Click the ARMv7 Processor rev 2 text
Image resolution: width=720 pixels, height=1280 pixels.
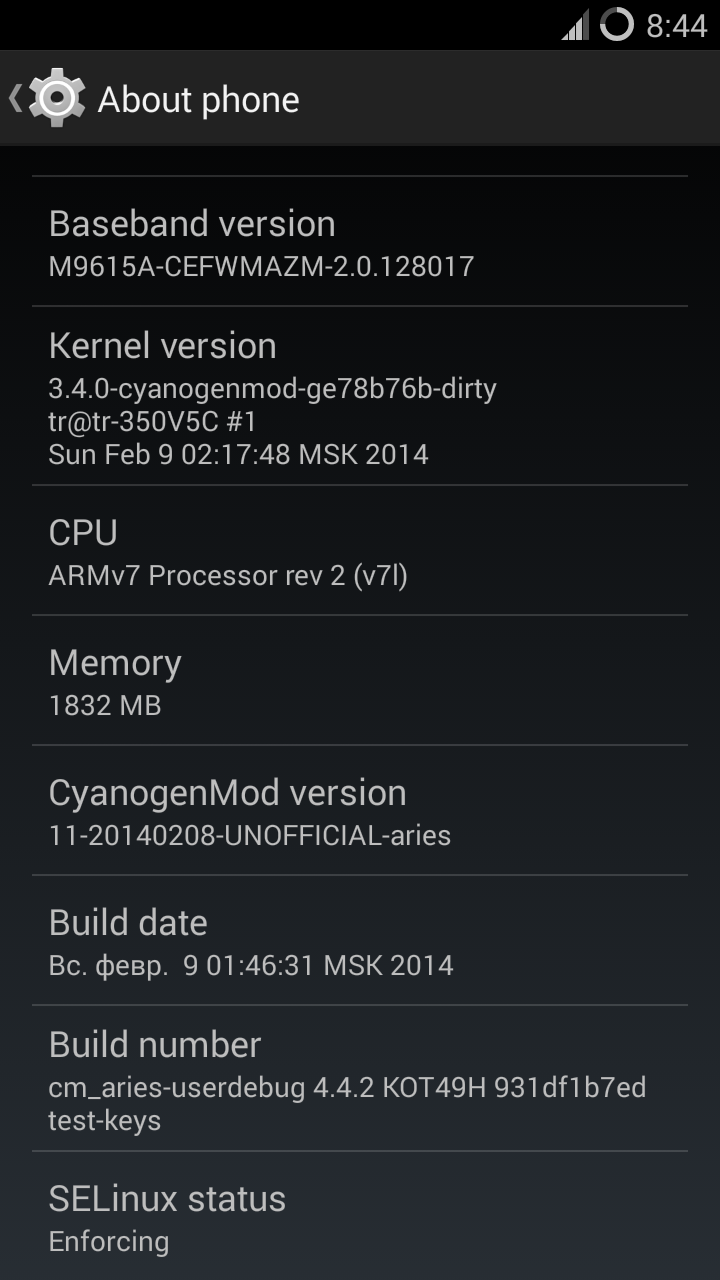[228, 576]
